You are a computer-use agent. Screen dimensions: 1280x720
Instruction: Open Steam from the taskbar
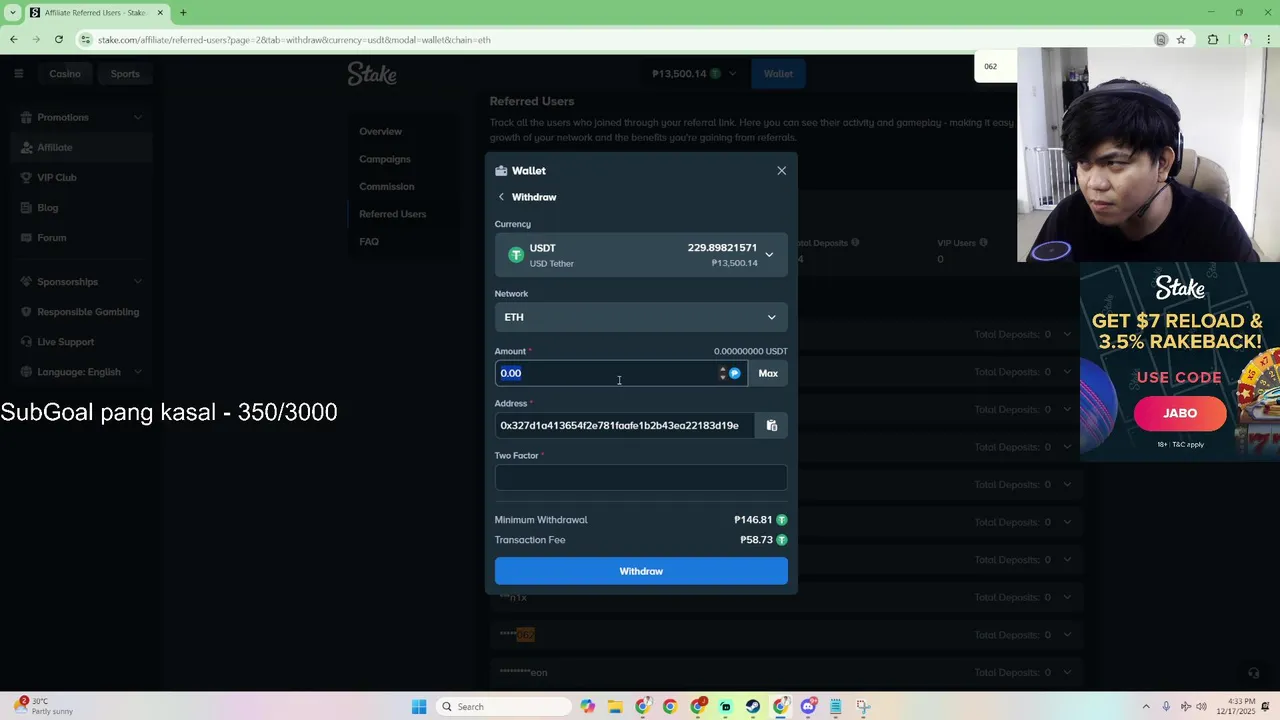coord(752,707)
